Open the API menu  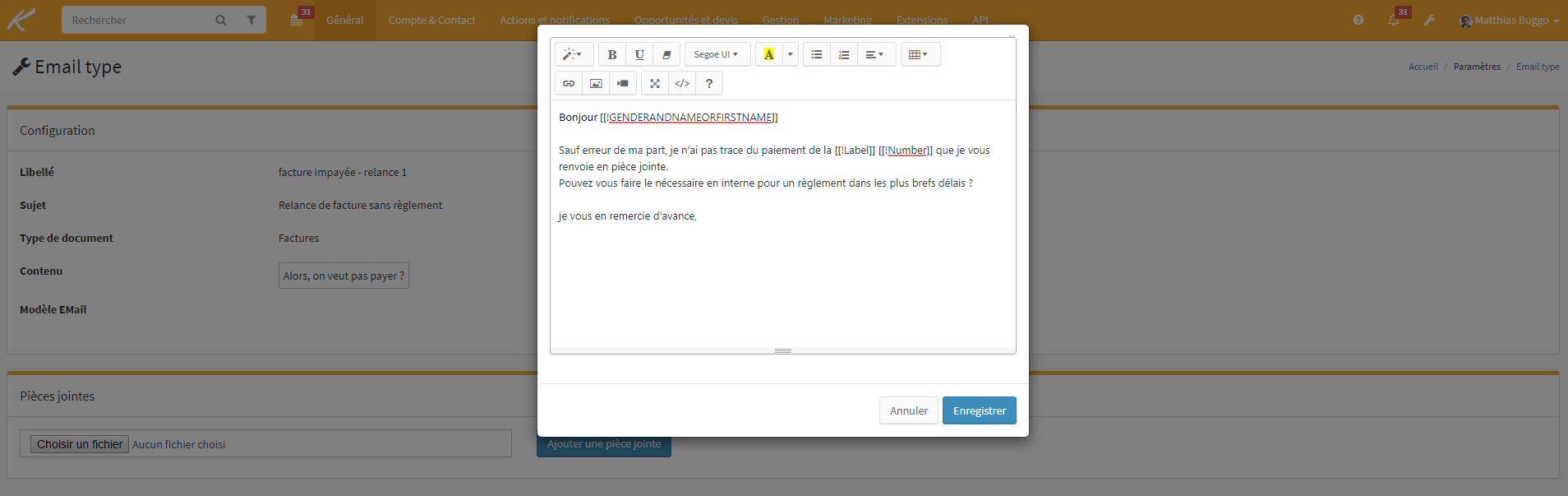click(980, 20)
